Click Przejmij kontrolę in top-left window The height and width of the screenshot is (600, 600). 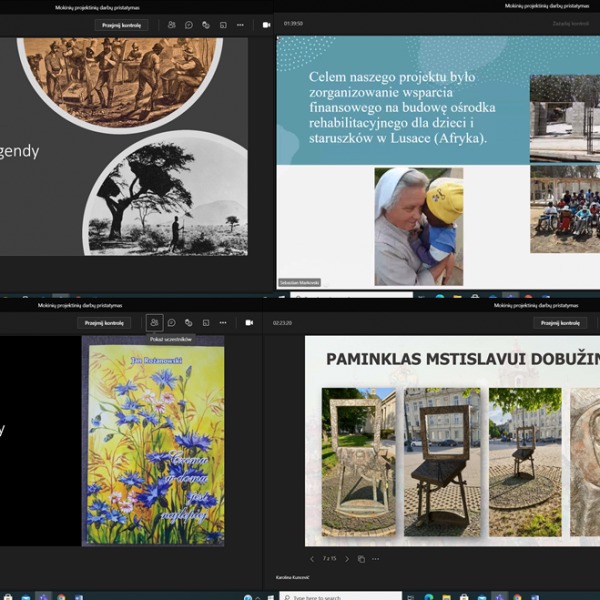pyautogui.click(x=121, y=25)
